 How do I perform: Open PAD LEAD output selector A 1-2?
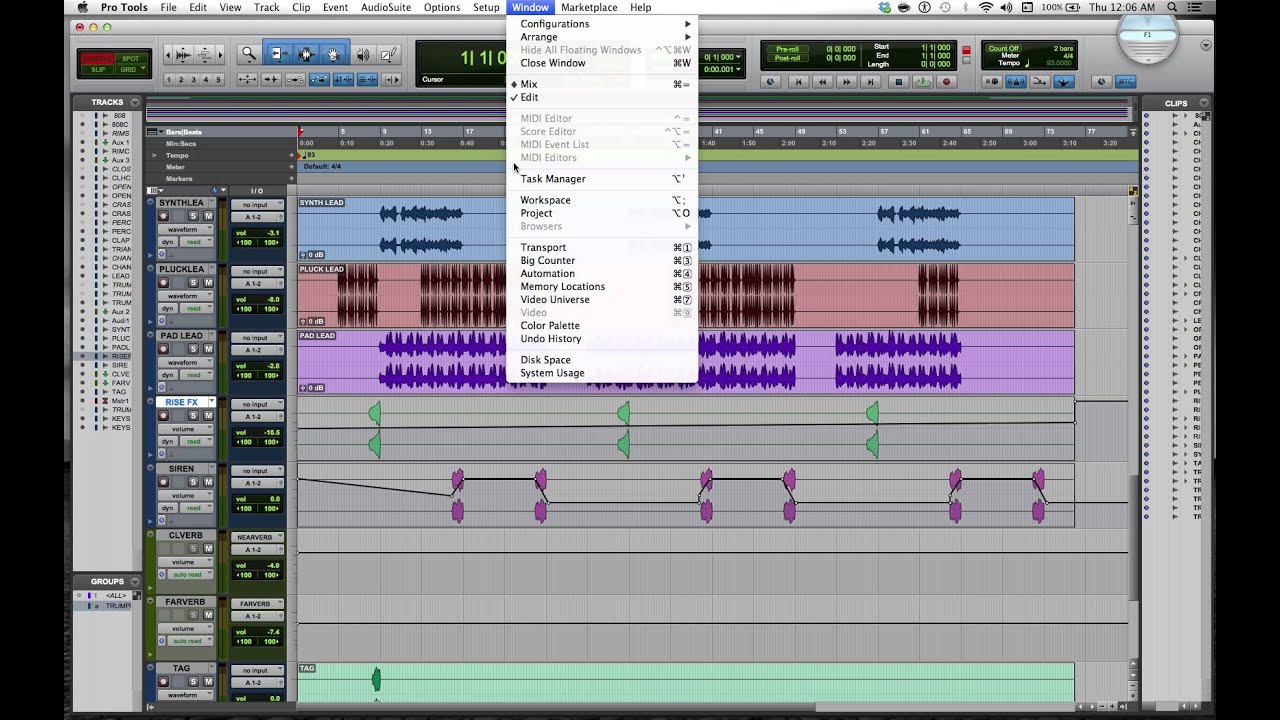coord(256,350)
